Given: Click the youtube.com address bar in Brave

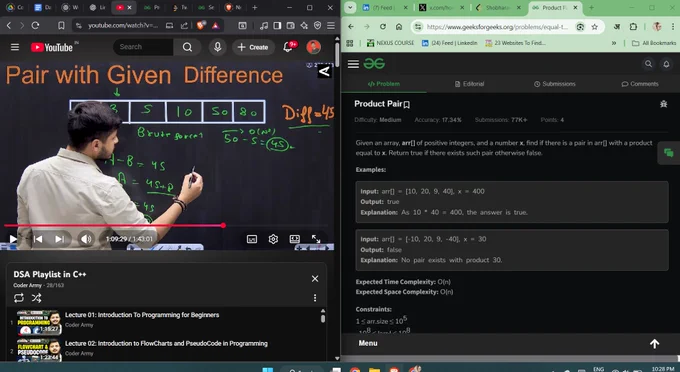Looking at the screenshot, I should click(123, 26).
